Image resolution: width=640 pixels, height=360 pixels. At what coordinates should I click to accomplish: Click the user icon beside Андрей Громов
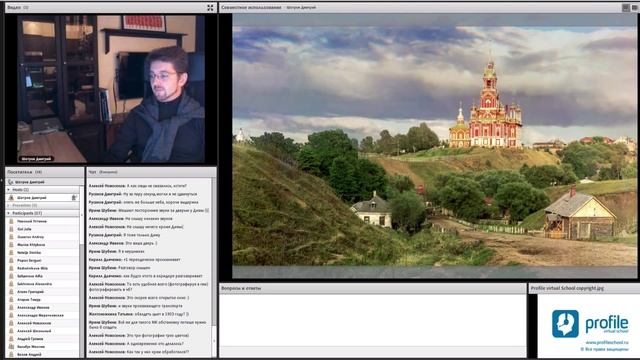click(11, 339)
